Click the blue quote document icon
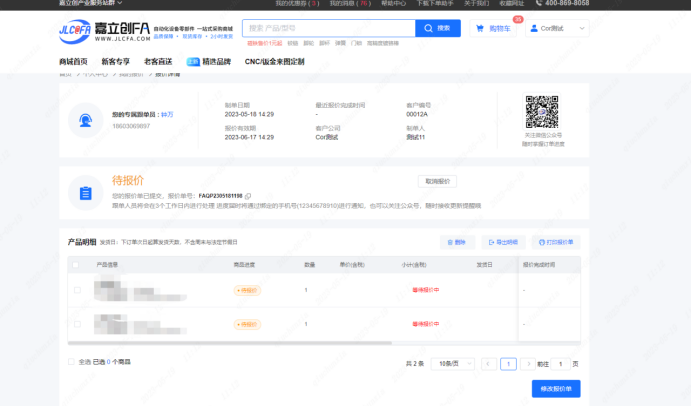The width and height of the screenshot is (692, 406). click(86, 192)
